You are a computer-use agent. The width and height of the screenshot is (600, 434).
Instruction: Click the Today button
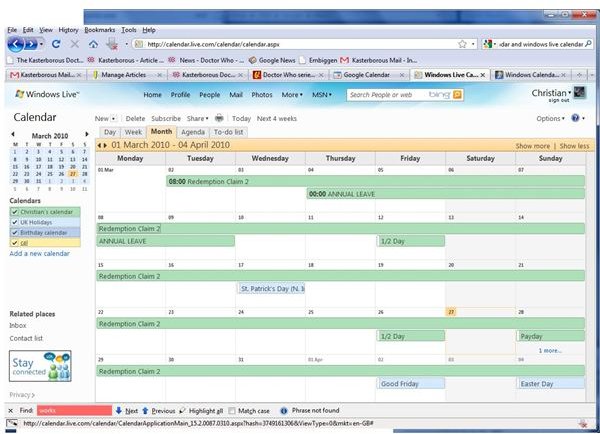pos(241,119)
